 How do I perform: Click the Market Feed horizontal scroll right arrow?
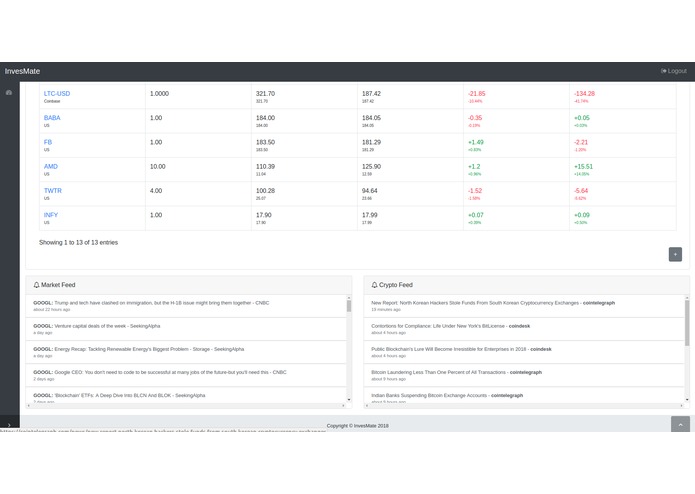(343, 405)
